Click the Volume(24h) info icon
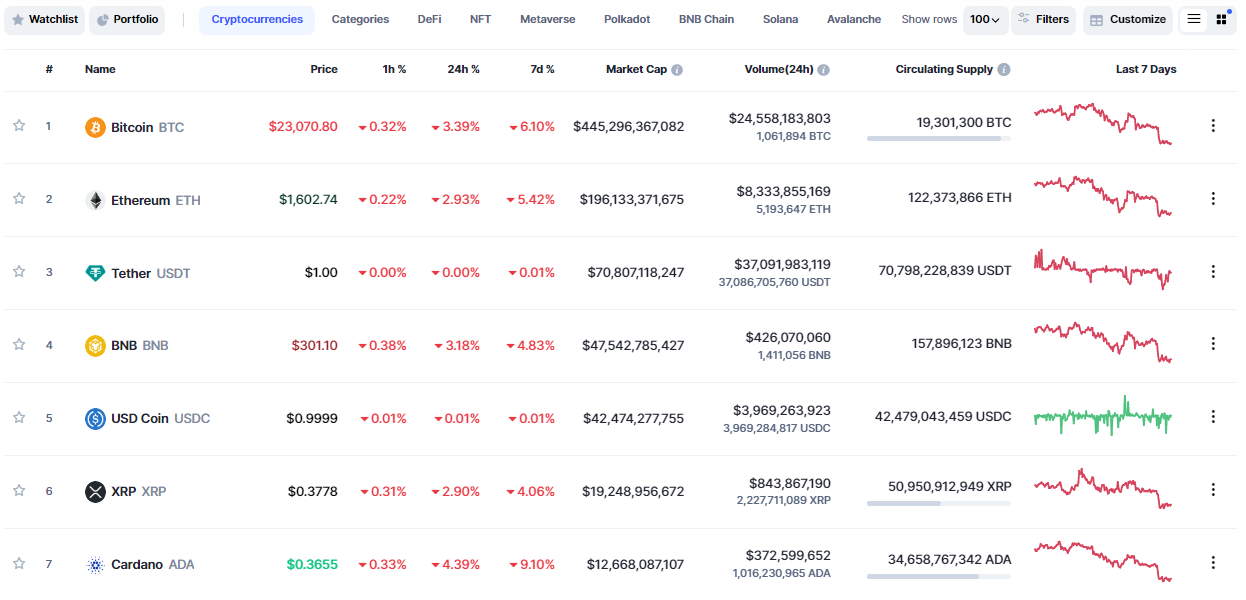The height and width of the screenshot is (600, 1246). (823, 70)
